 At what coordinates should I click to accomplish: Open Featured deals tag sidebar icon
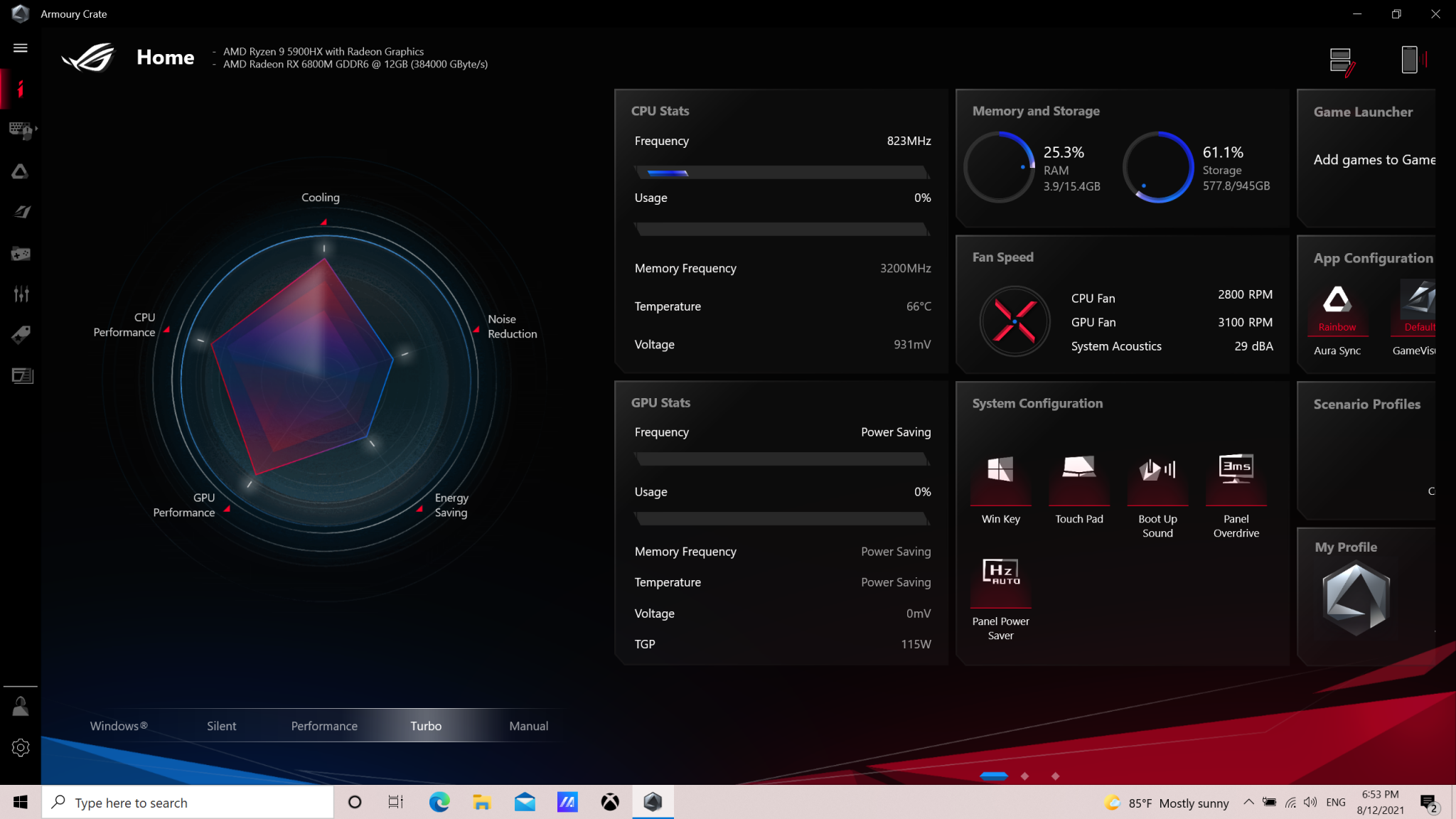click(x=21, y=335)
